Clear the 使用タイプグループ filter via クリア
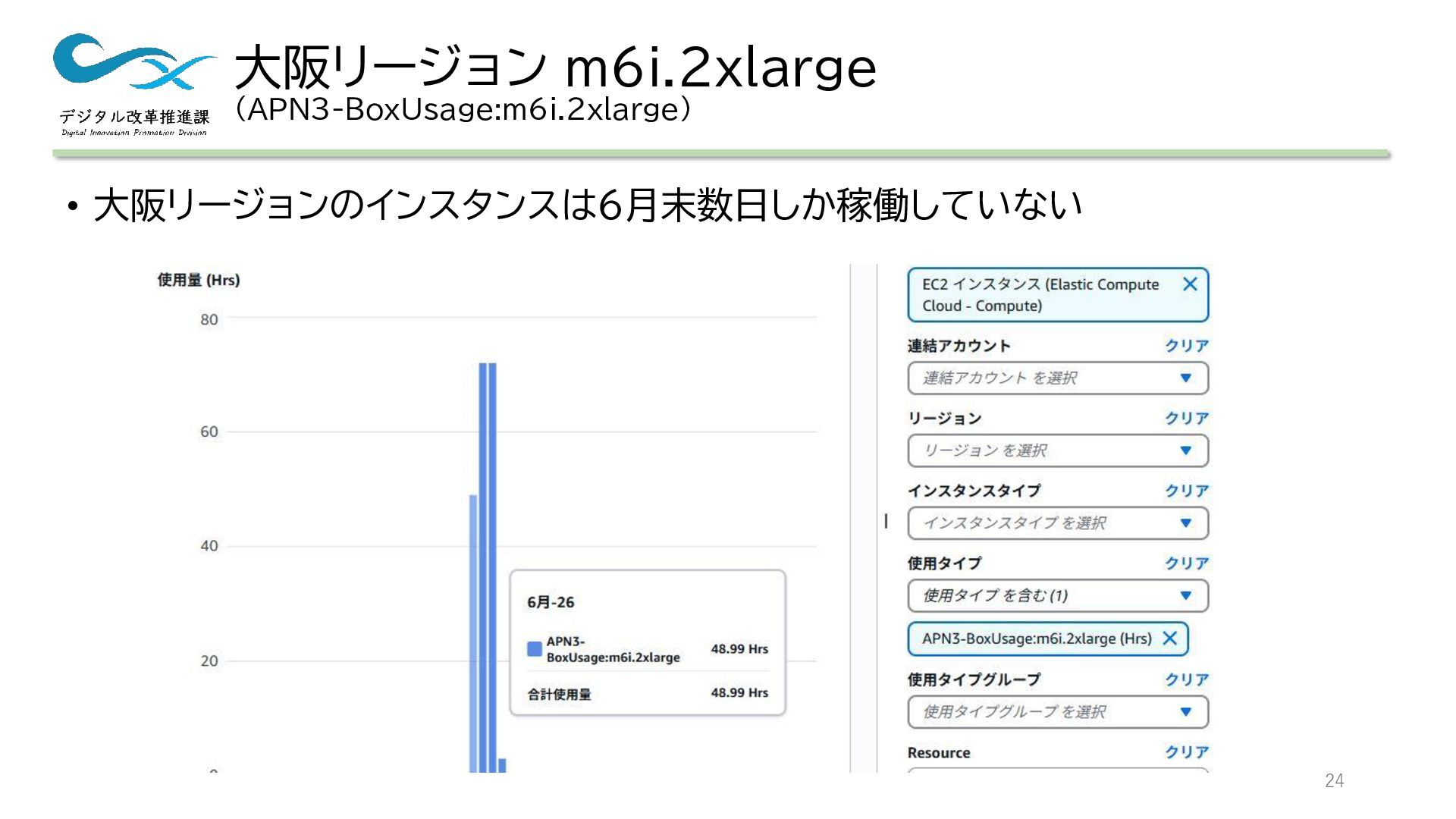1456x819 pixels. click(x=1187, y=679)
